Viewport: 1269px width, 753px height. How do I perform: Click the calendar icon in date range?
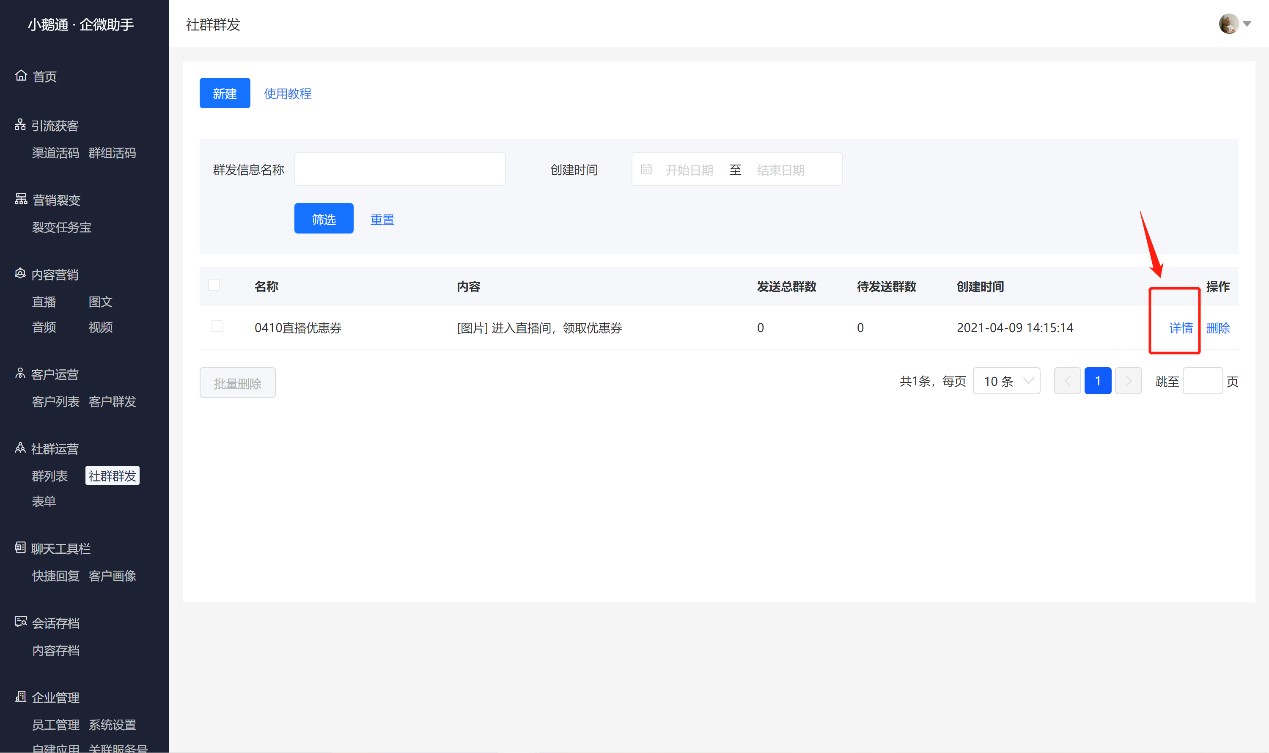pos(646,170)
